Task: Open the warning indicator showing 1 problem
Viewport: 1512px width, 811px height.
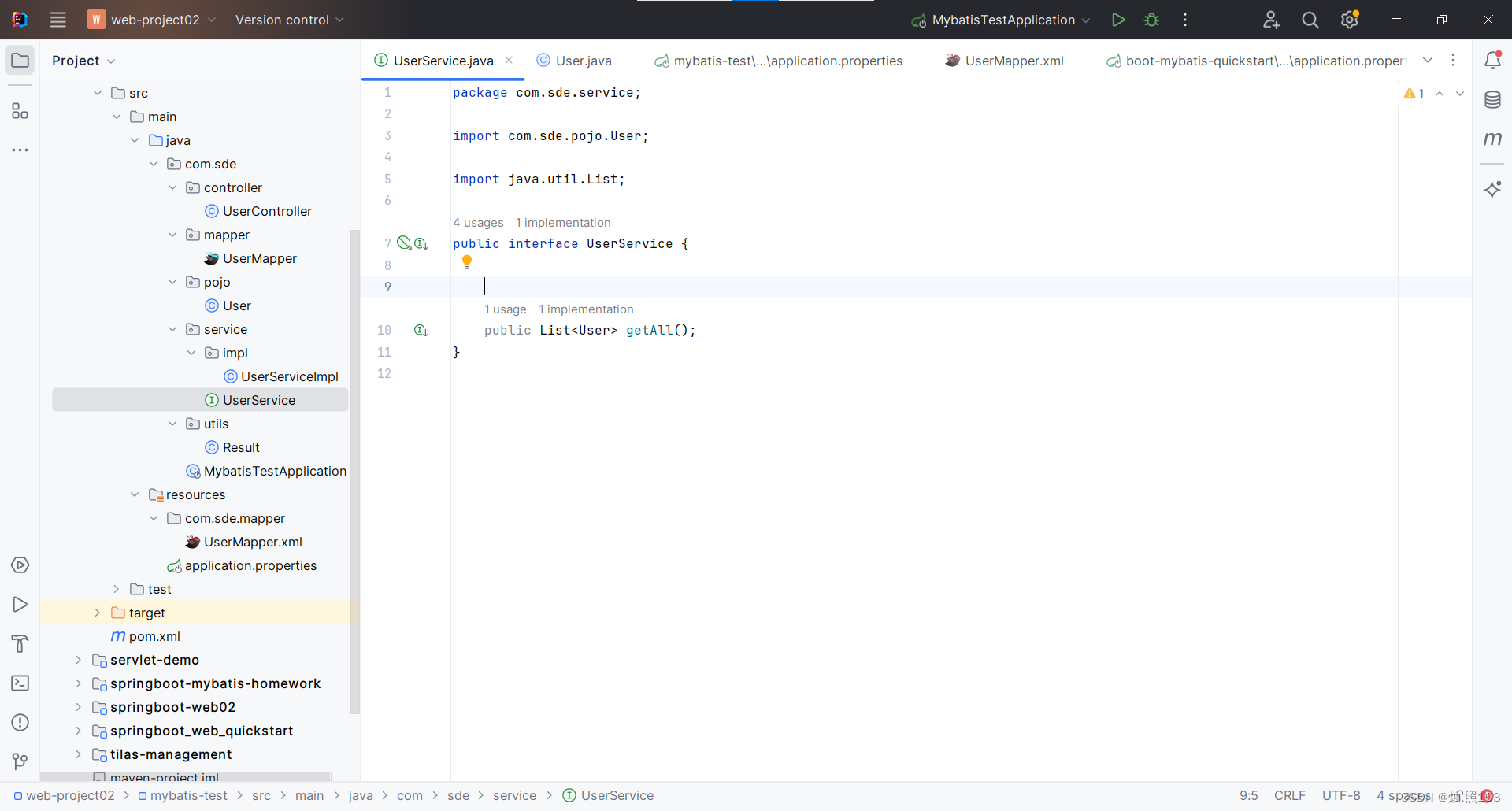Action: point(1414,94)
